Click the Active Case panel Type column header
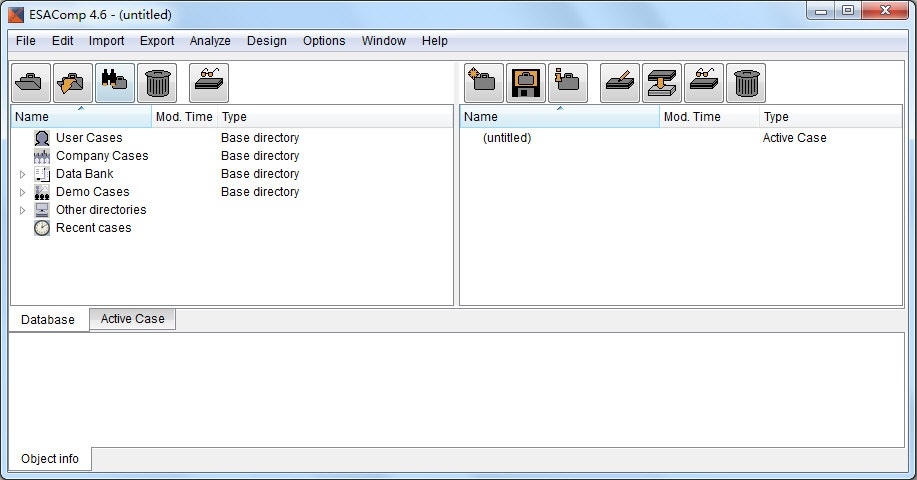 click(830, 116)
